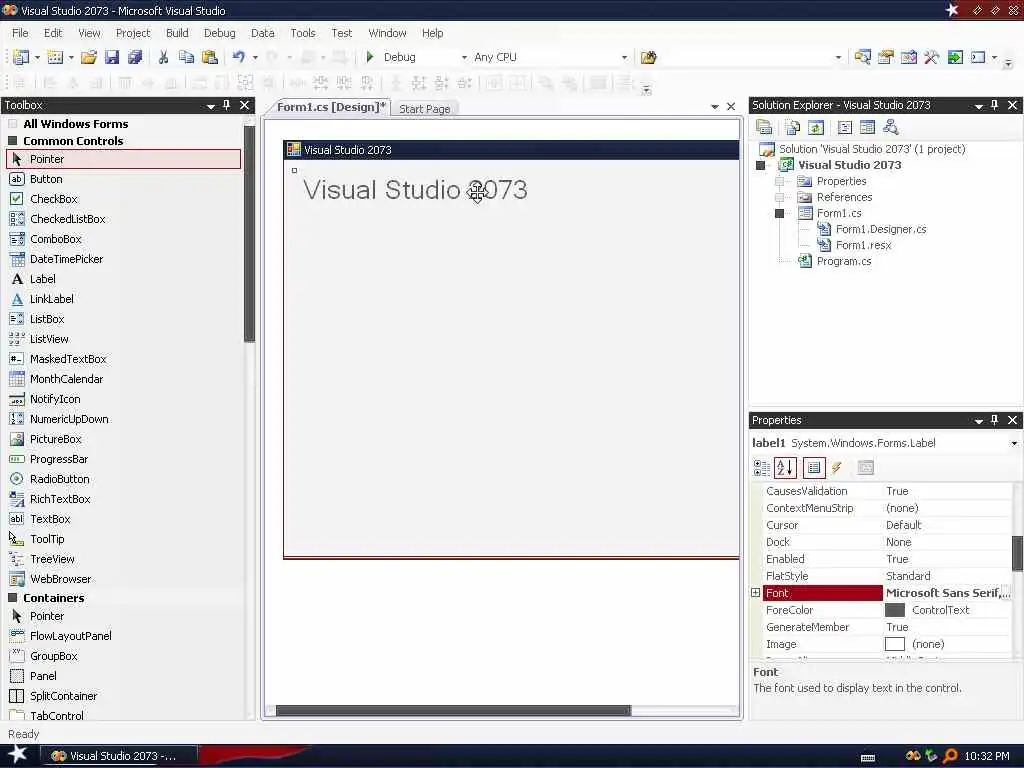The height and width of the screenshot is (768, 1024).
Task: Click the 10:32 PM system clock
Action: click(987, 756)
